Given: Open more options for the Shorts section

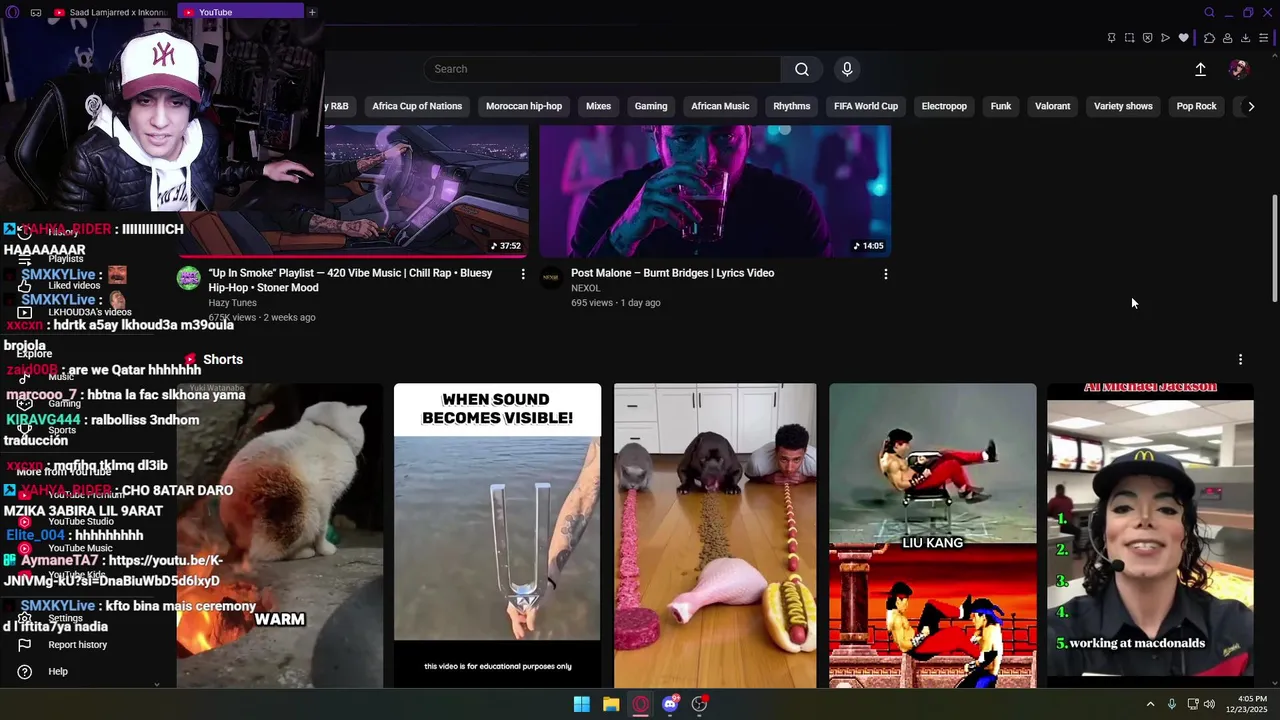Looking at the screenshot, I should click(1240, 359).
